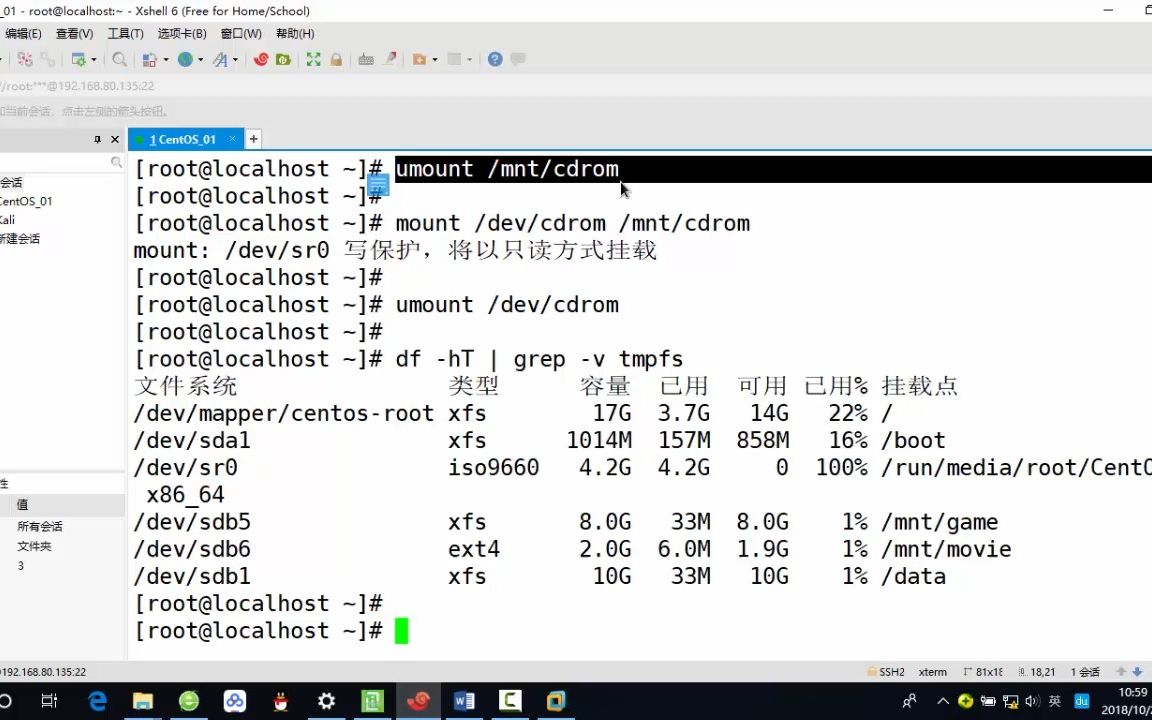Show hidden tray icons chevron
1152x720 pixels.
[x=943, y=701]
